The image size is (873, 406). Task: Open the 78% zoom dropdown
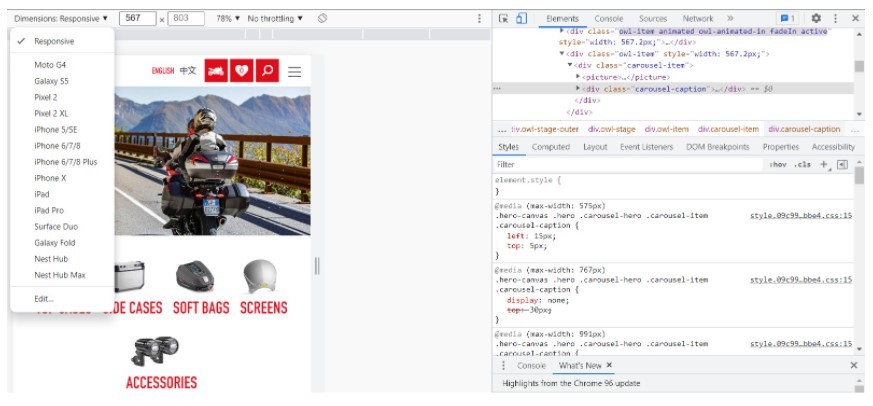(228, 18)
